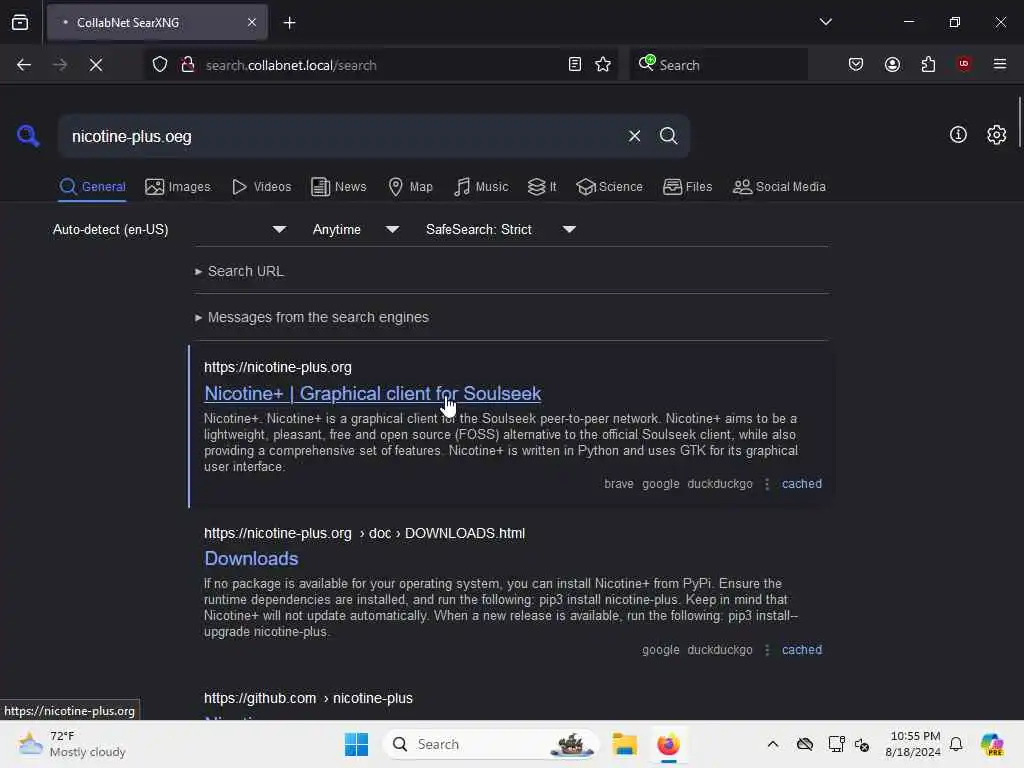The height and width of the screenshot is (768, 1024).
Task: Click github.com nicotine-plus result URL
Action: [x=308, y=698]
